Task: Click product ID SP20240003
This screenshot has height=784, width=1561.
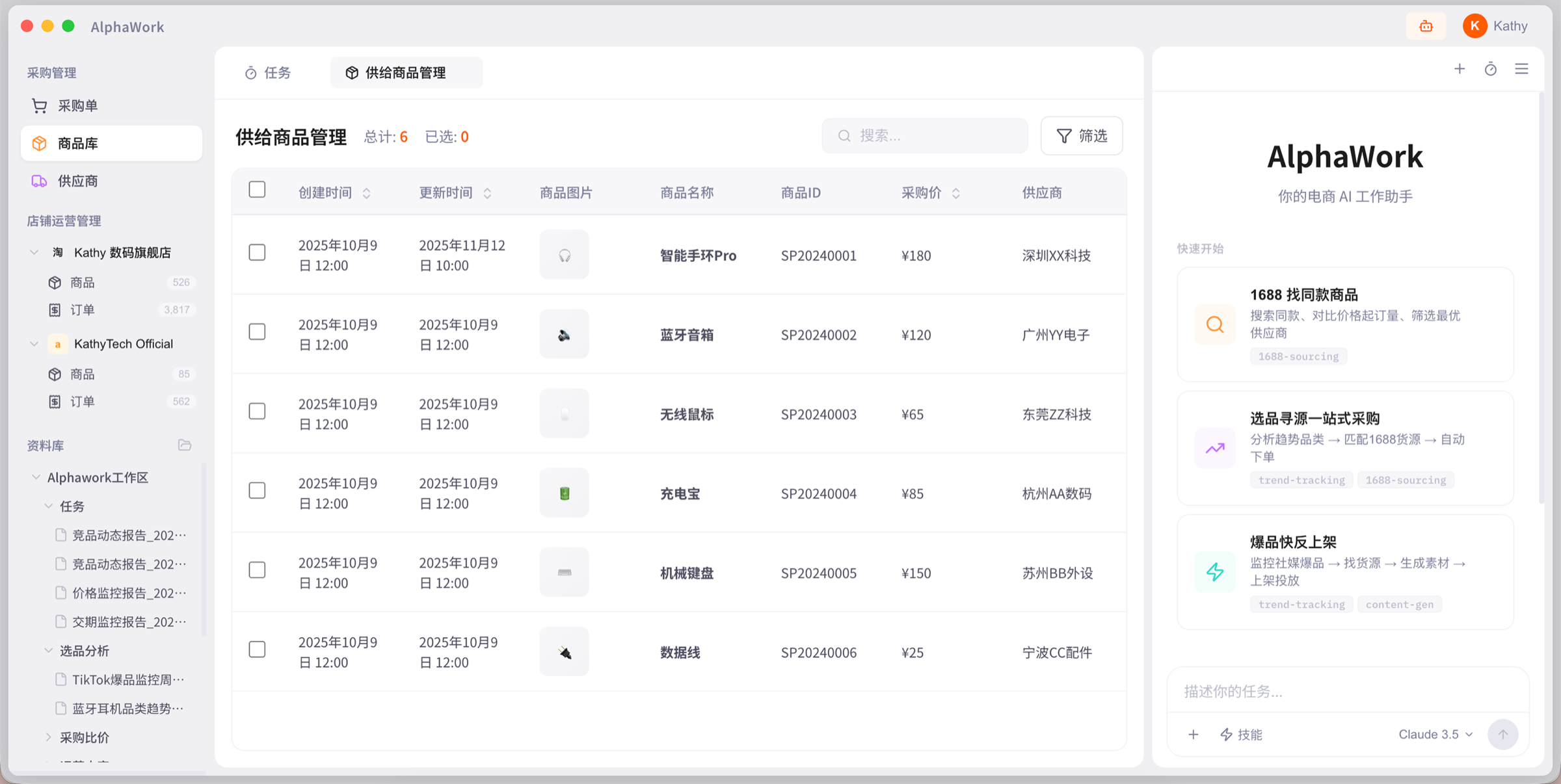Action: pos(819,414)
